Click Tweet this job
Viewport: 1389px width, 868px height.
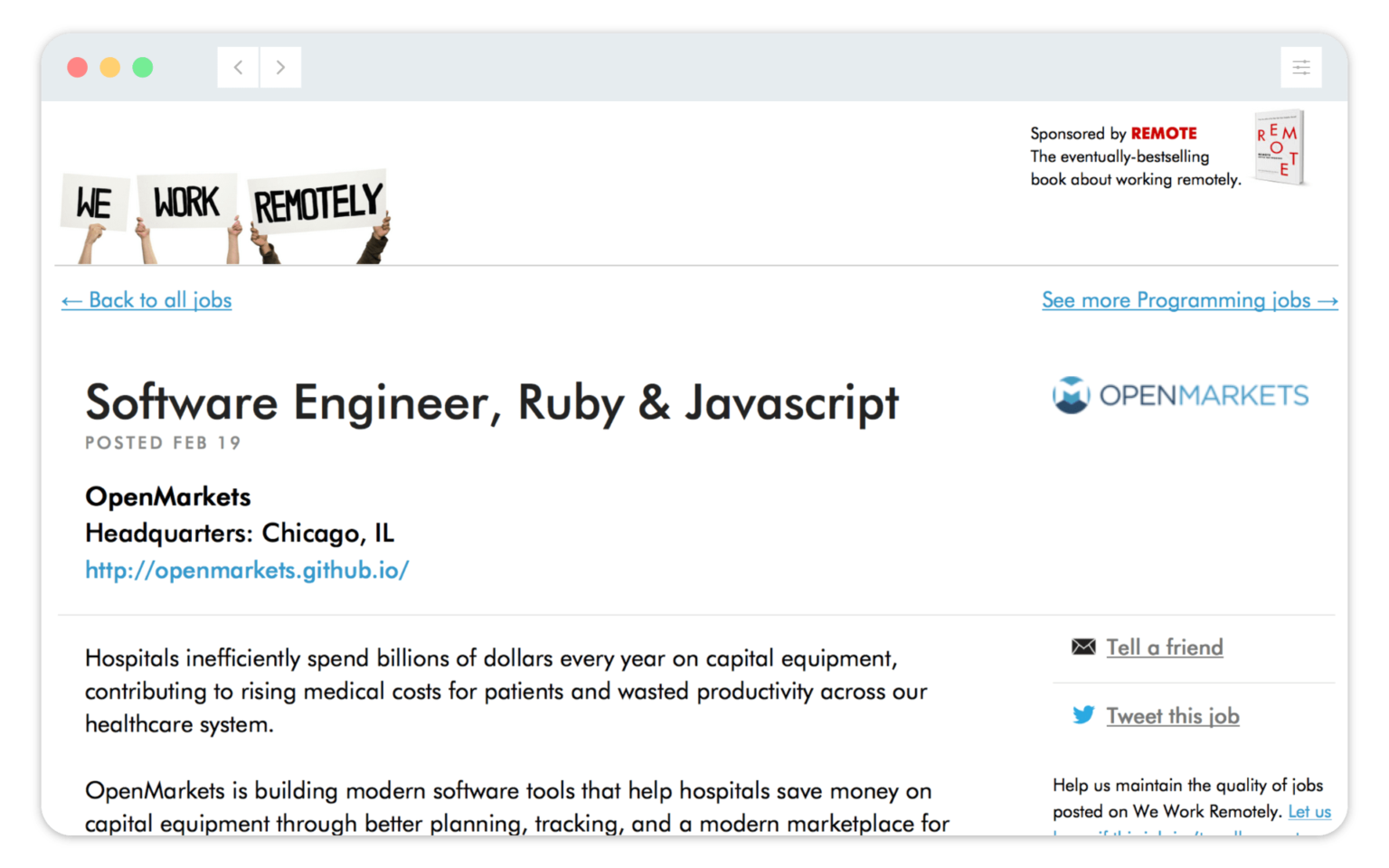1173,715
